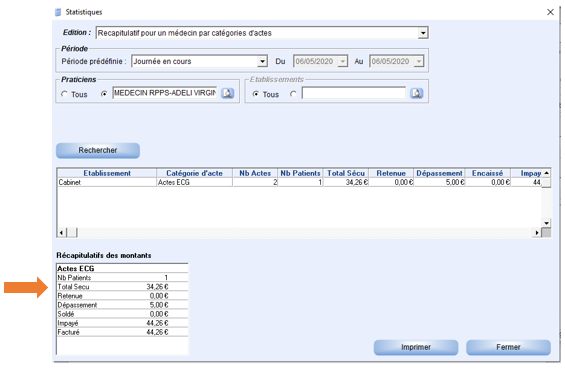Image resolution: width=565 pixels, height=372 pixels.
Task: Click the Etablissements text input field
Action: point(353,93)
